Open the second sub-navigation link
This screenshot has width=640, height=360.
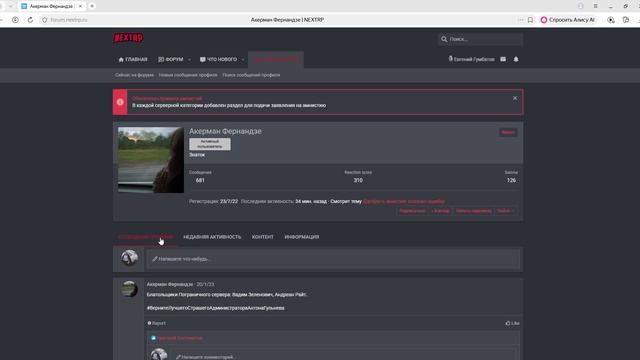tap(188, 75)
